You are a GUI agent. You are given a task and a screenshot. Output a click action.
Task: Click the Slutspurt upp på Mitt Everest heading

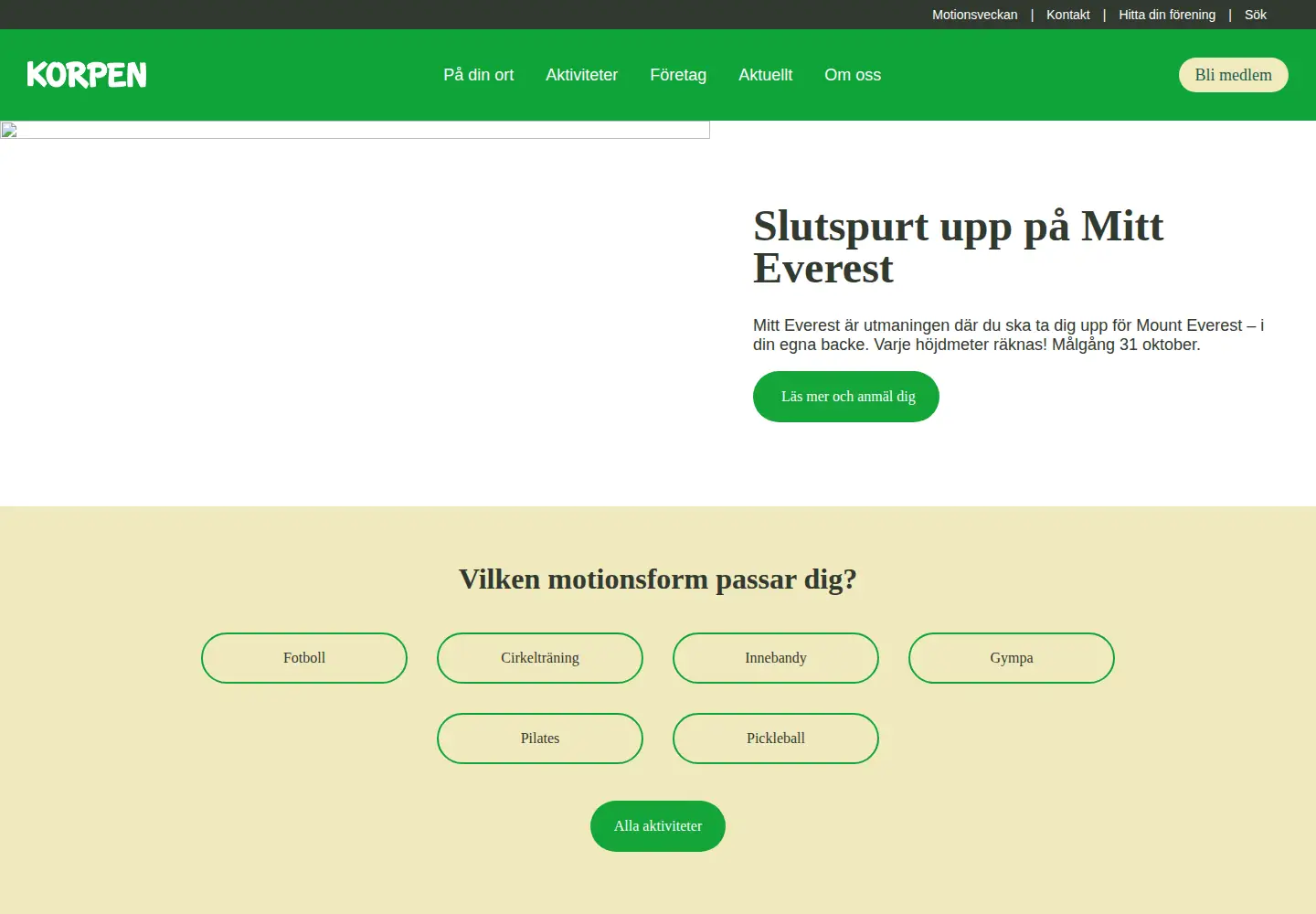(958, 247)
